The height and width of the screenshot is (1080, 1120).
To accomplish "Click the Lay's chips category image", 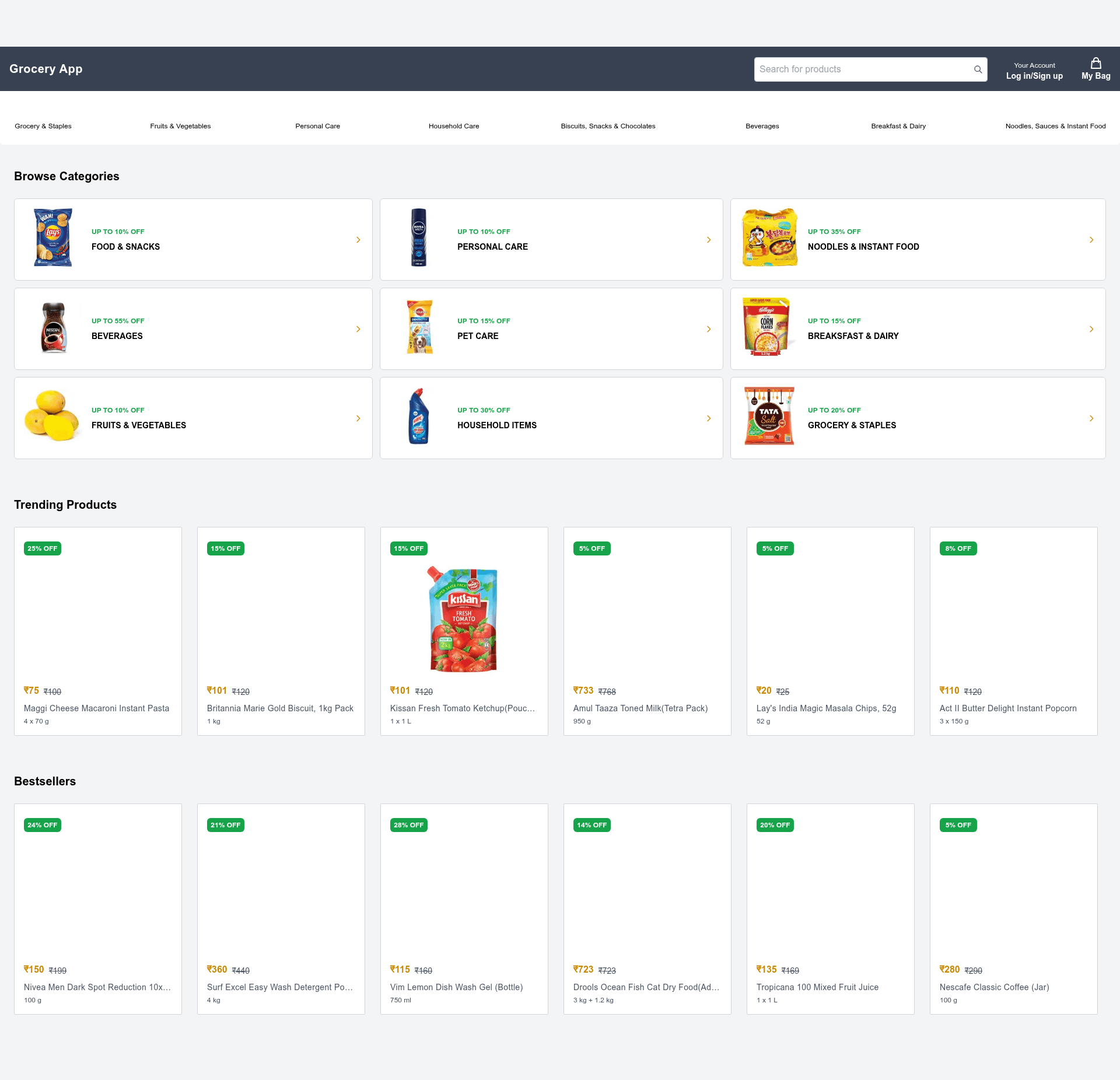I will coord(53,237).
